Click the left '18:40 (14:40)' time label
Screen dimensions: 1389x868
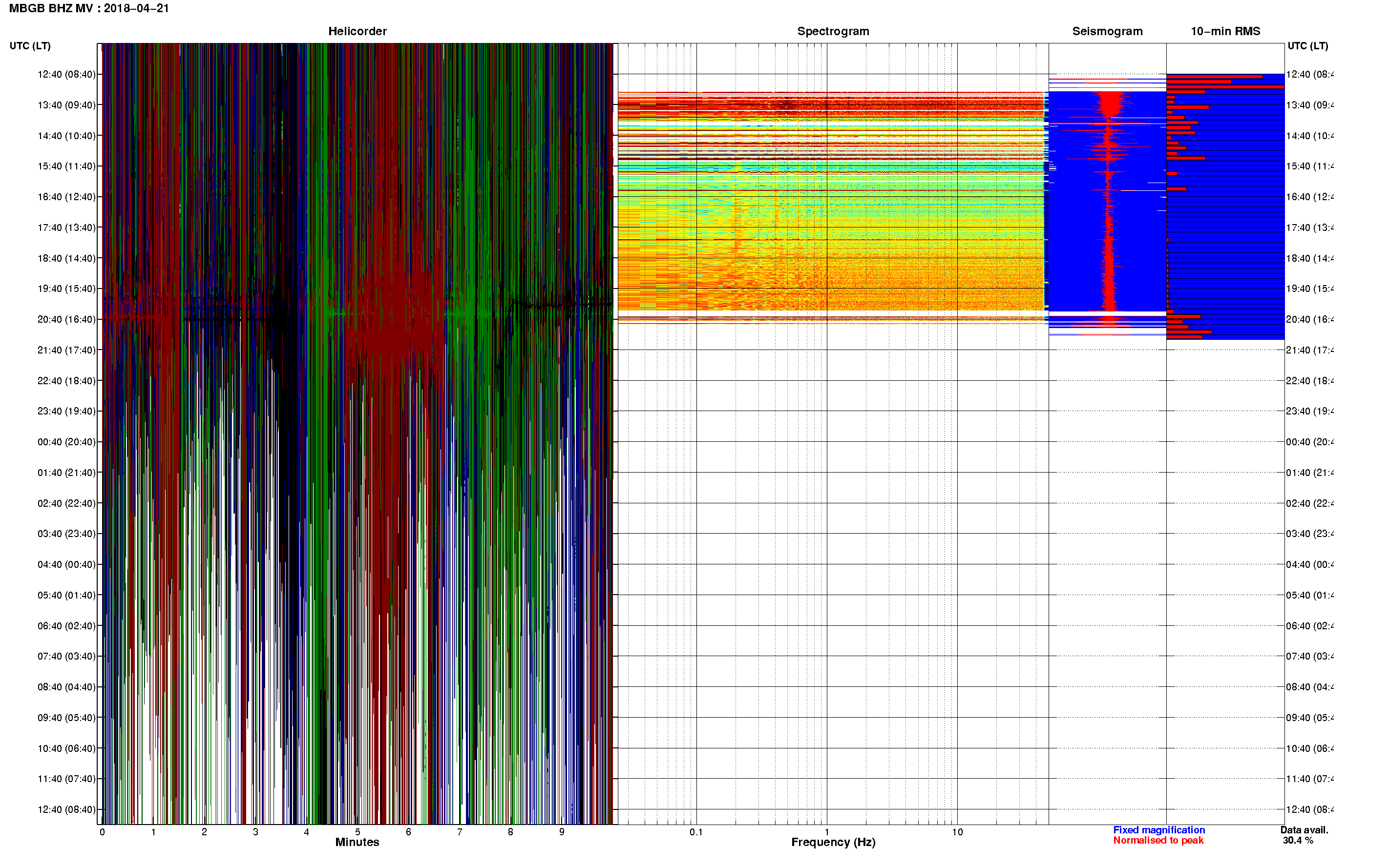66,258
